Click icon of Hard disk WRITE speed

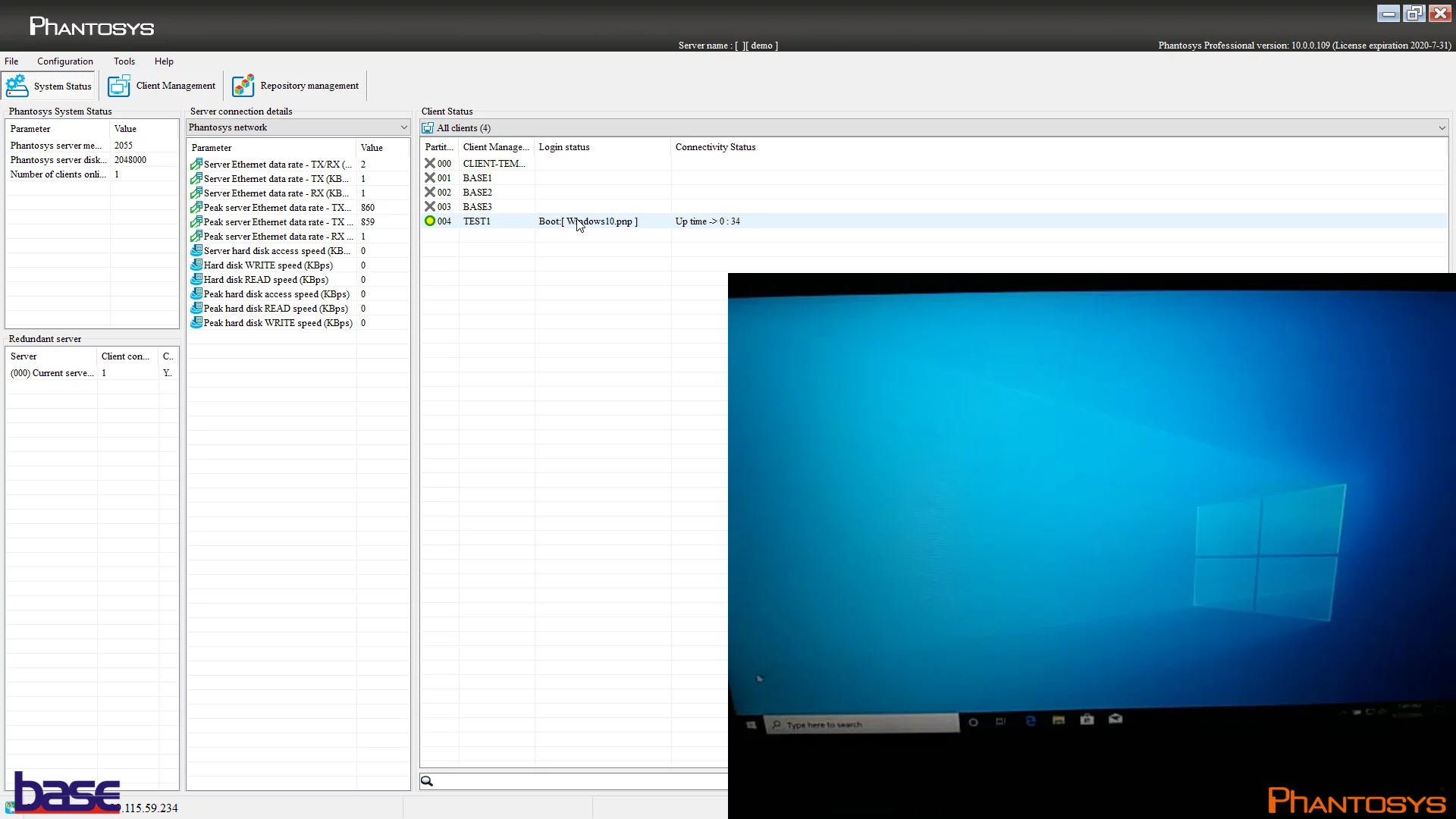pos(196,265)
